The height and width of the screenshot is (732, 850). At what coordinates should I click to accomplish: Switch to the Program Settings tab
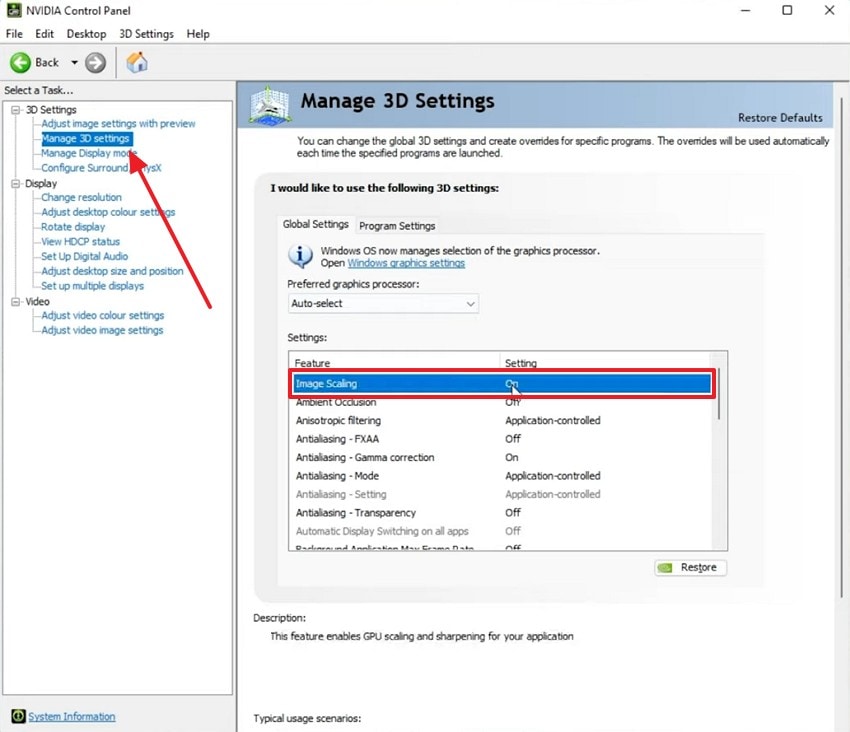[397, 226]
